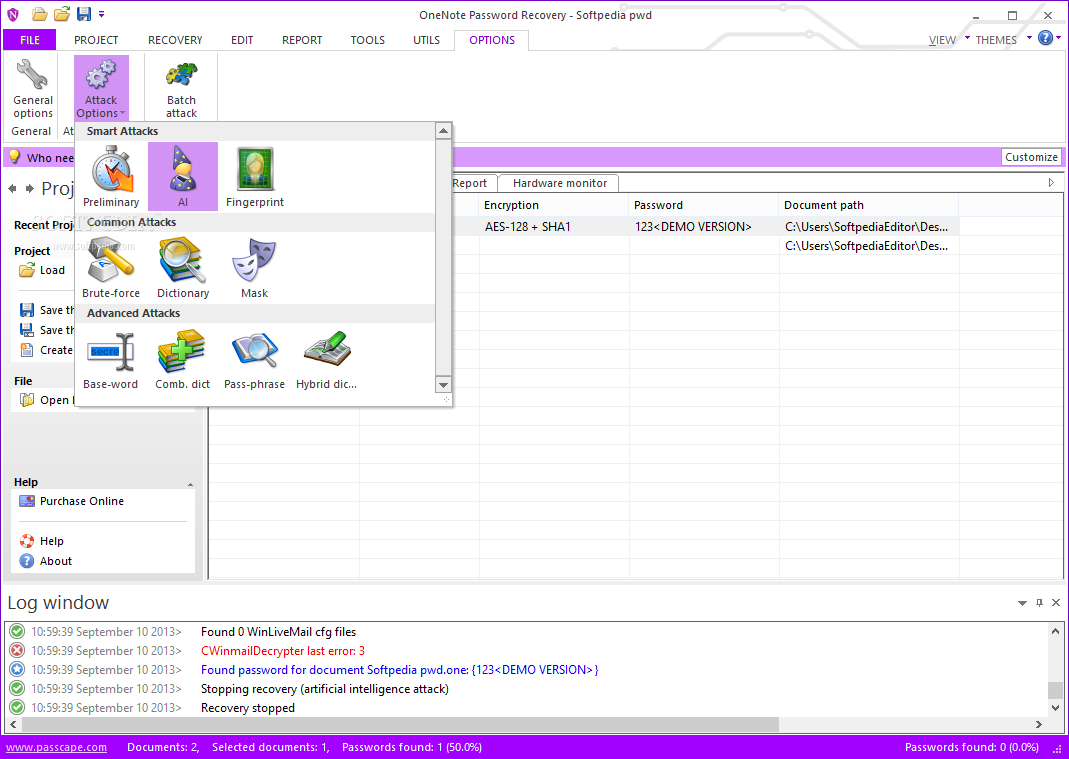
Task: Switch to the REPORT ribbon tab
Action: pos(302,40)
